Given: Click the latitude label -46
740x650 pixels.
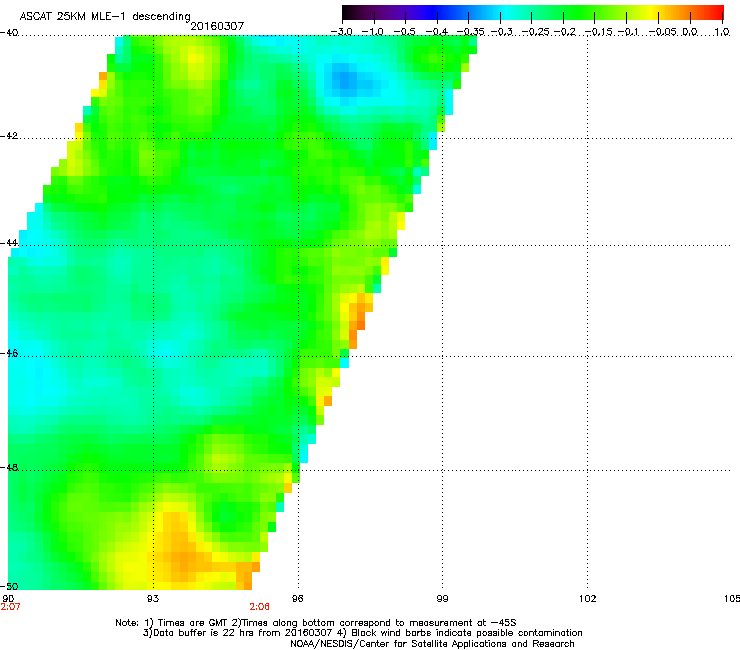Looking at the screenshot, I should click(x=9, y=353).
